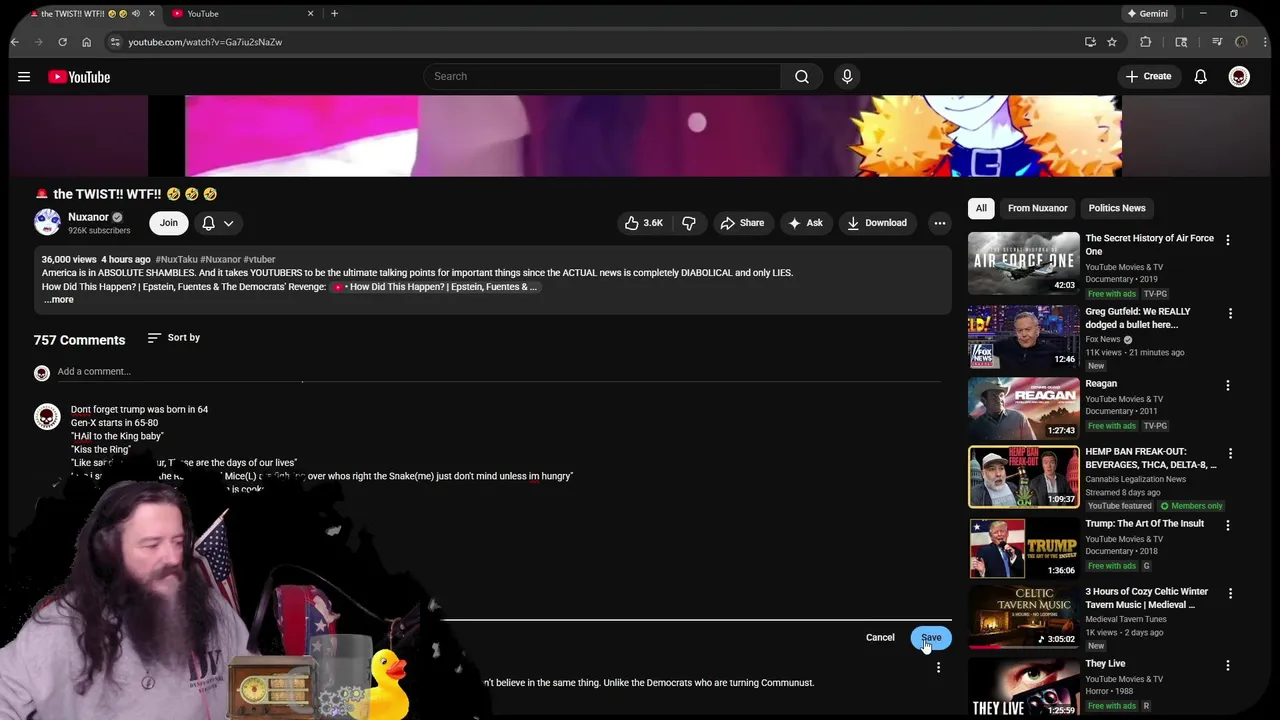Open options for the Celtic Winter Tavern Music video

click(x=1230, y=593)
